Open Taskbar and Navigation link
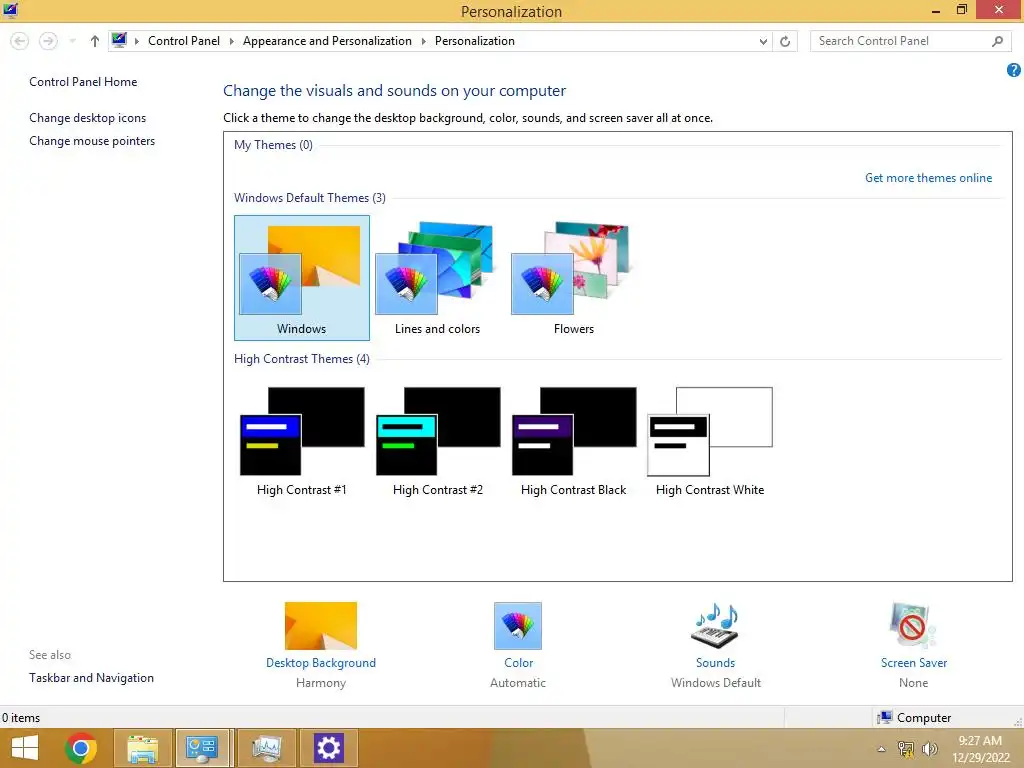This screenshot has width=1024, height=768. (91, 678)
